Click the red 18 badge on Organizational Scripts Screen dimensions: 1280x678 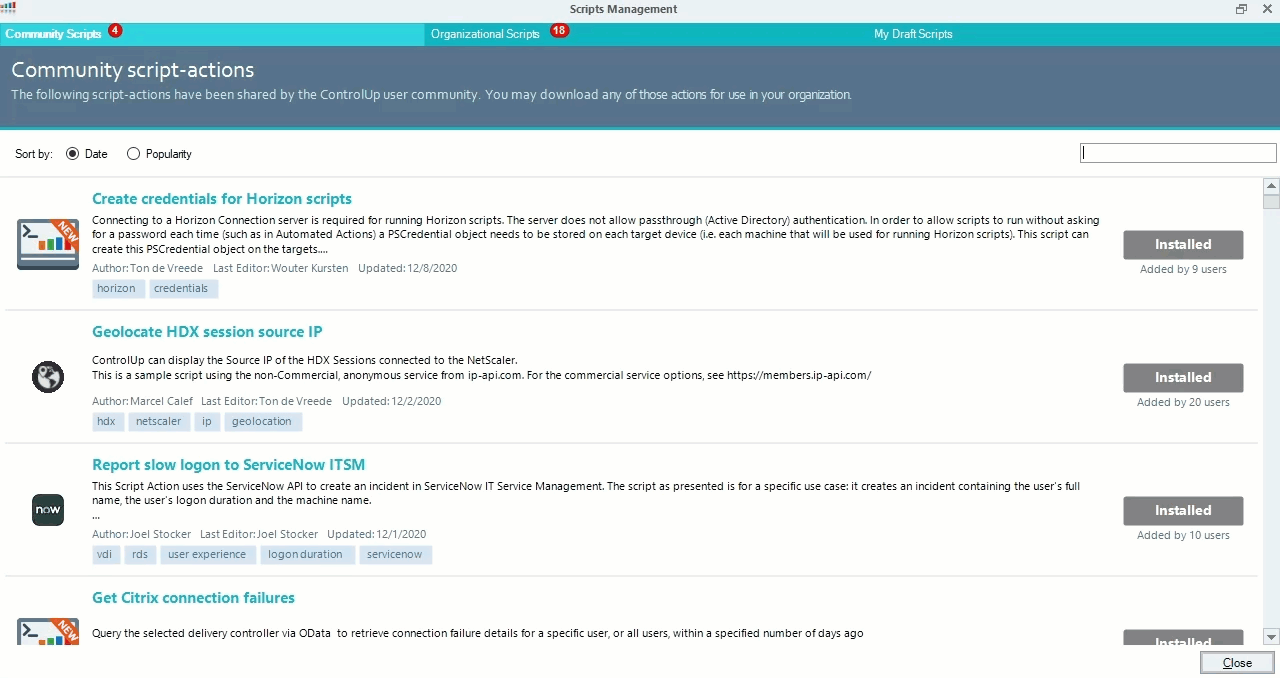coord(559,31)
